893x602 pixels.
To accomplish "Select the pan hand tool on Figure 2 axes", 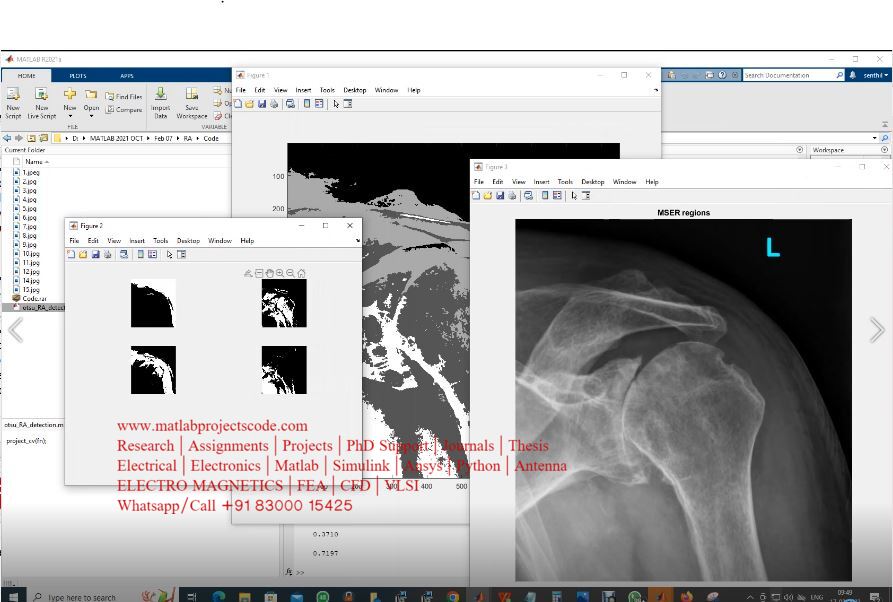I will click(x=269, y=273).
